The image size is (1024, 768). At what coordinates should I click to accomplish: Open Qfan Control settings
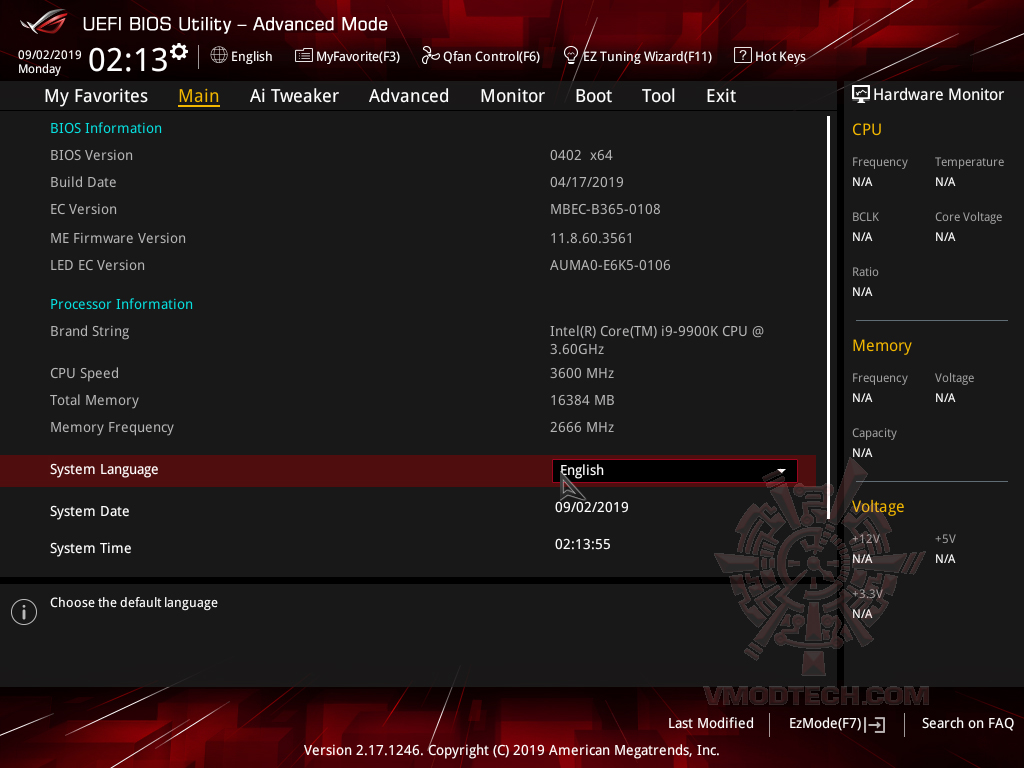pyautogui.click(x=481, y=56)
